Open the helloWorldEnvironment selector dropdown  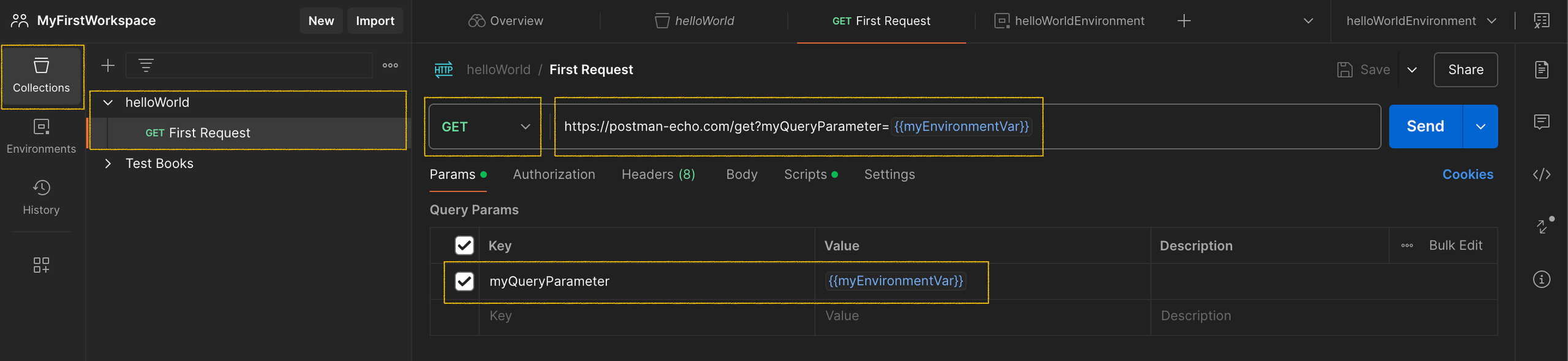[1421, 21]
